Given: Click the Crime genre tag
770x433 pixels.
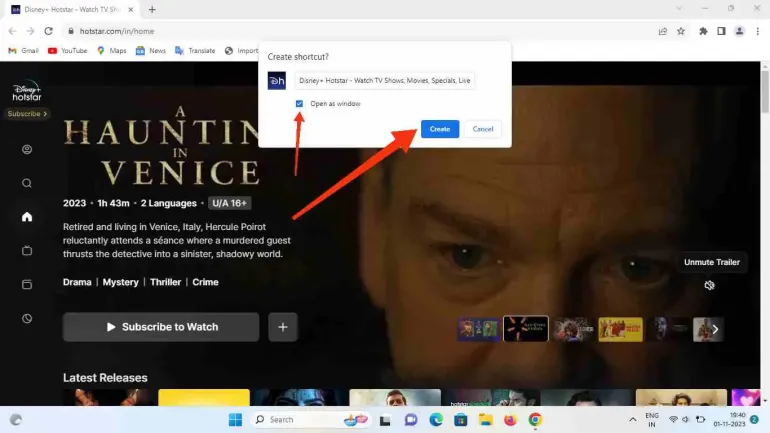Looking at the screenshot, I should click(205, 282).
